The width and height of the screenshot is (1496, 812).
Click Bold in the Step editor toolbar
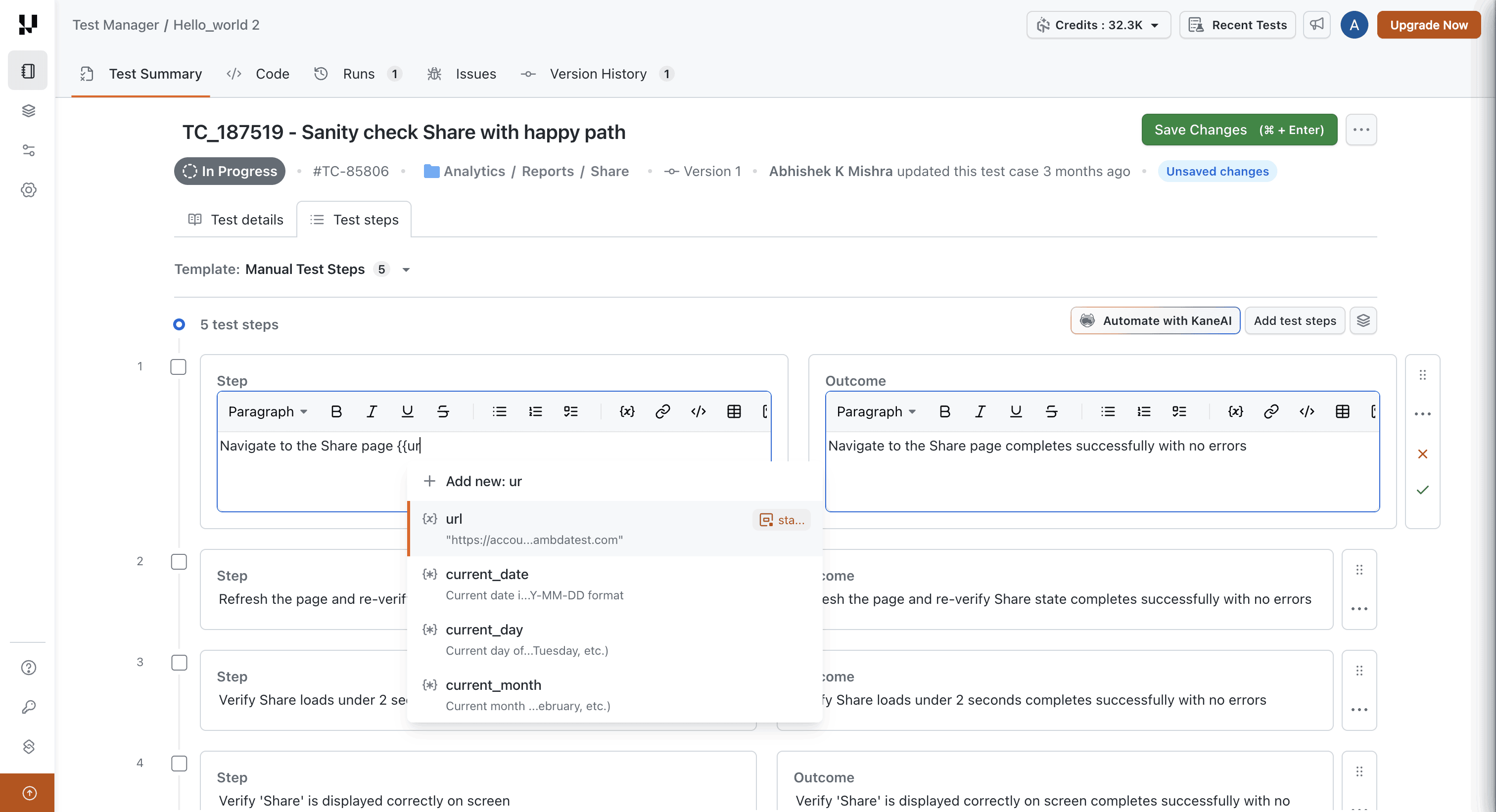coord(336,411)
